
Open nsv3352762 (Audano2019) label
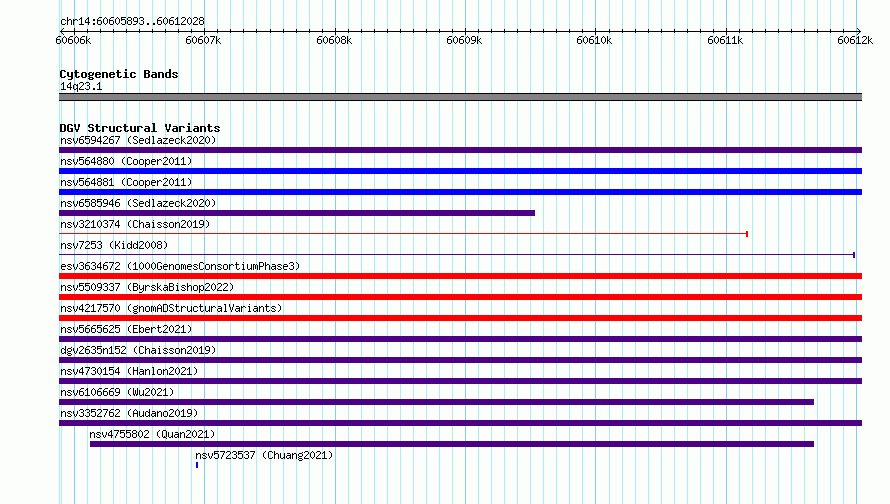coord(129,413)
